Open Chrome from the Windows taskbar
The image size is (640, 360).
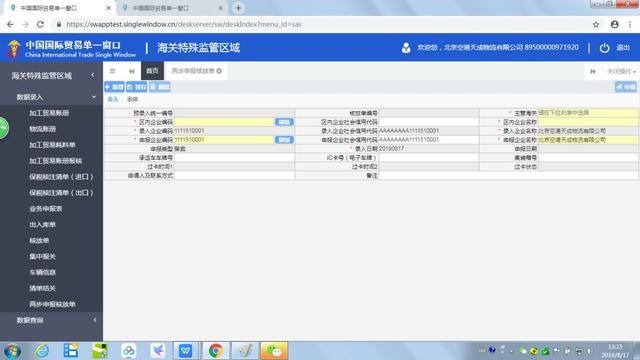[x=216, y=351]
